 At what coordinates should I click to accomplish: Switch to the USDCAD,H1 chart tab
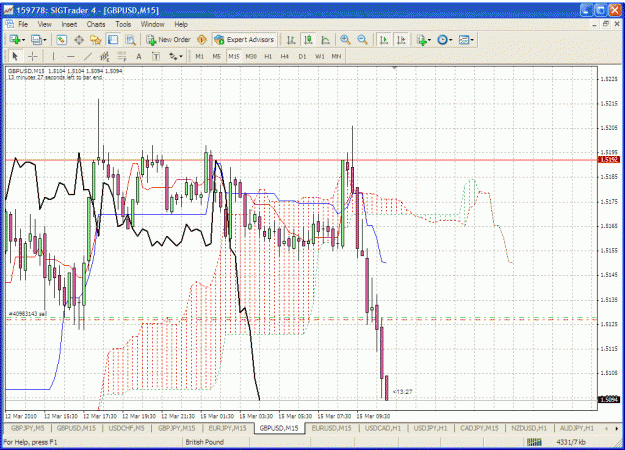click(383, 428)
